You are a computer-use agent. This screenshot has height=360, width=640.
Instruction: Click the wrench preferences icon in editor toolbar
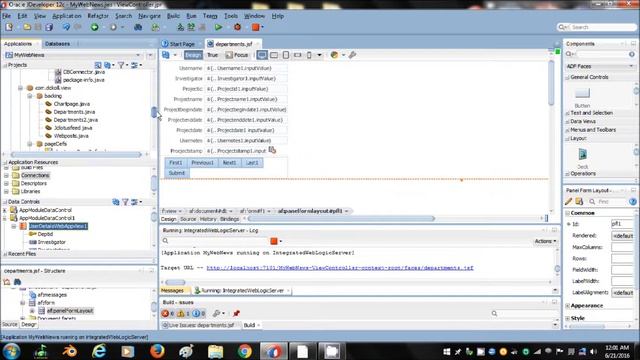click(352, 55)
